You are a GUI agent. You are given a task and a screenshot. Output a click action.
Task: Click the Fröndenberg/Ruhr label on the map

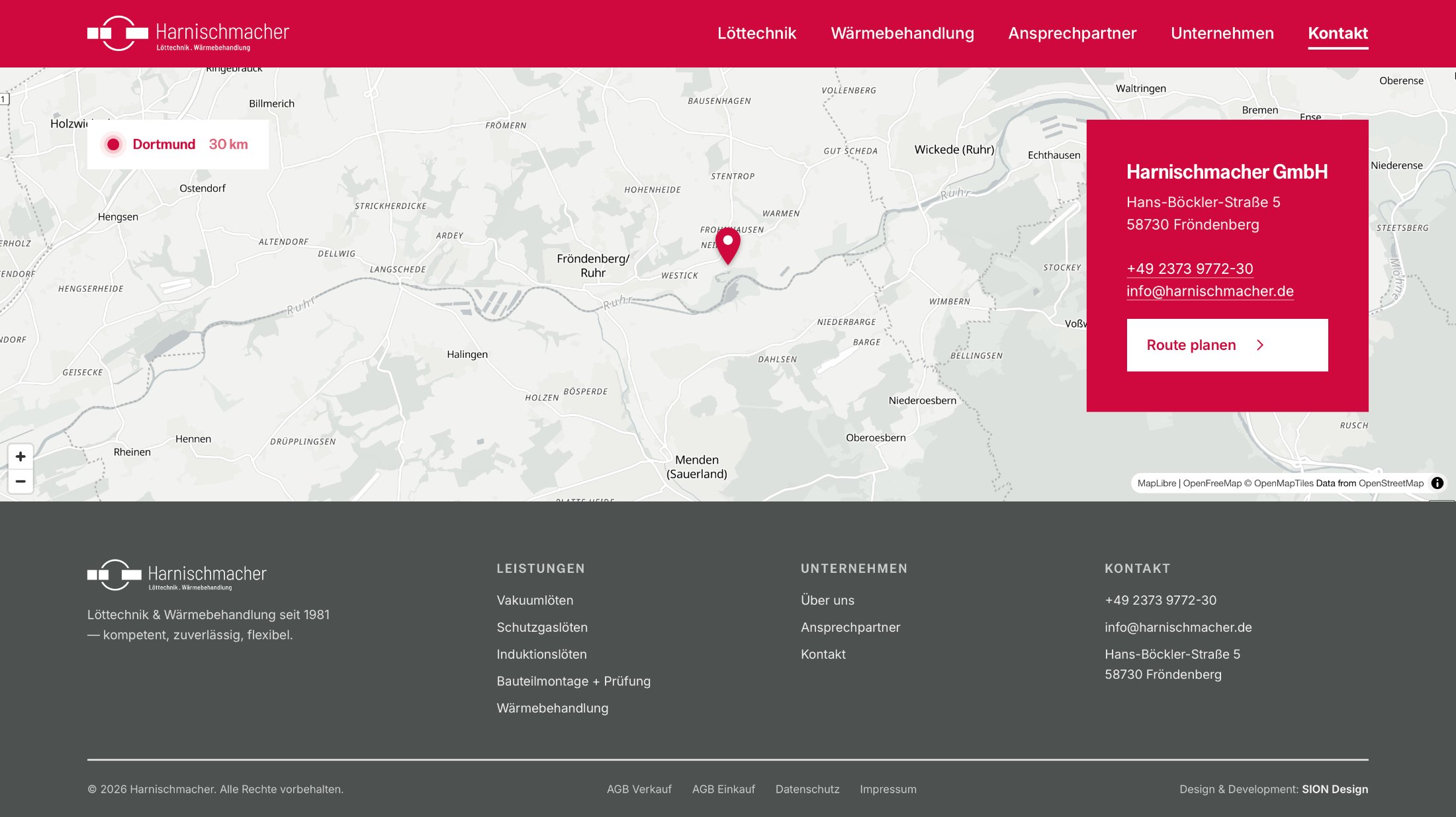tap(593, 265)
